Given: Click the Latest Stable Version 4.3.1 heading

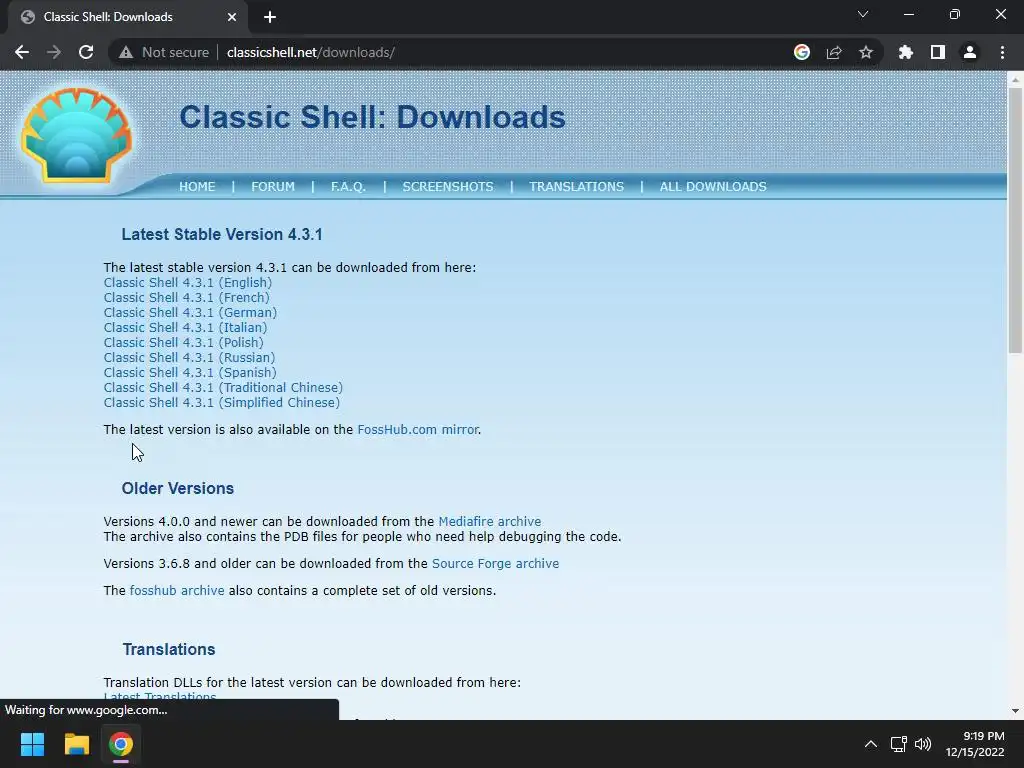Looking at the screenshot, I should coord(222,234).
